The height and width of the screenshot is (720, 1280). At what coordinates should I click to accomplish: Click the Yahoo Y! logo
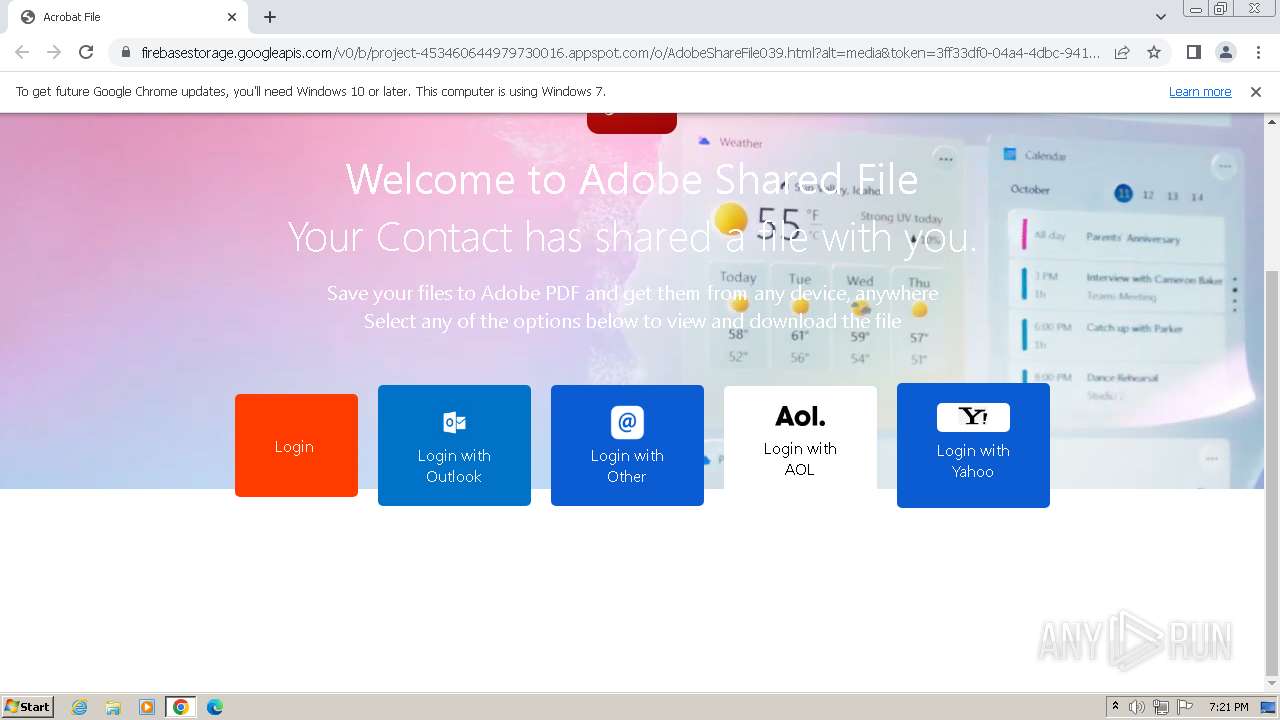coord(973,417)
